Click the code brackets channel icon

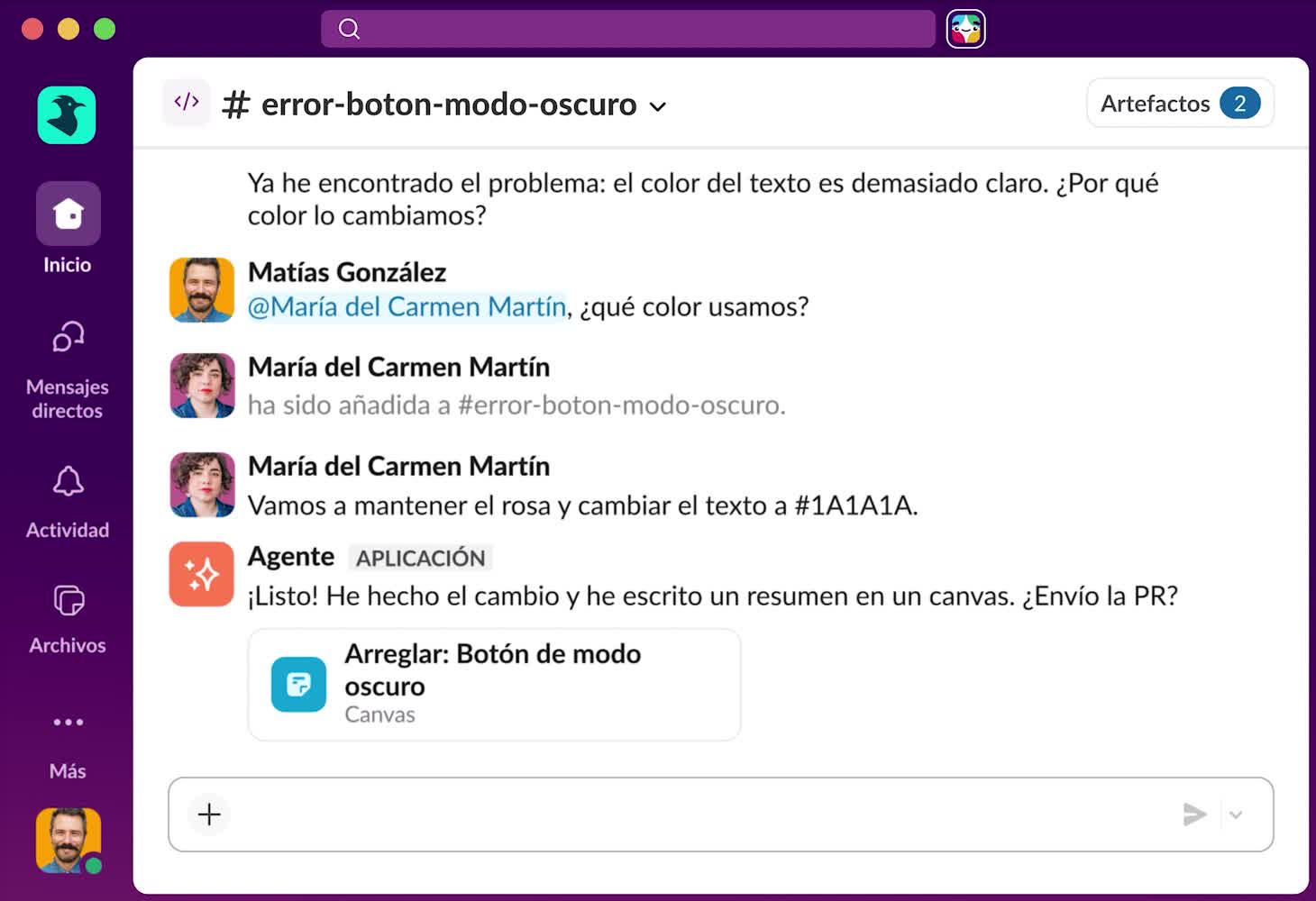point(187,102)
